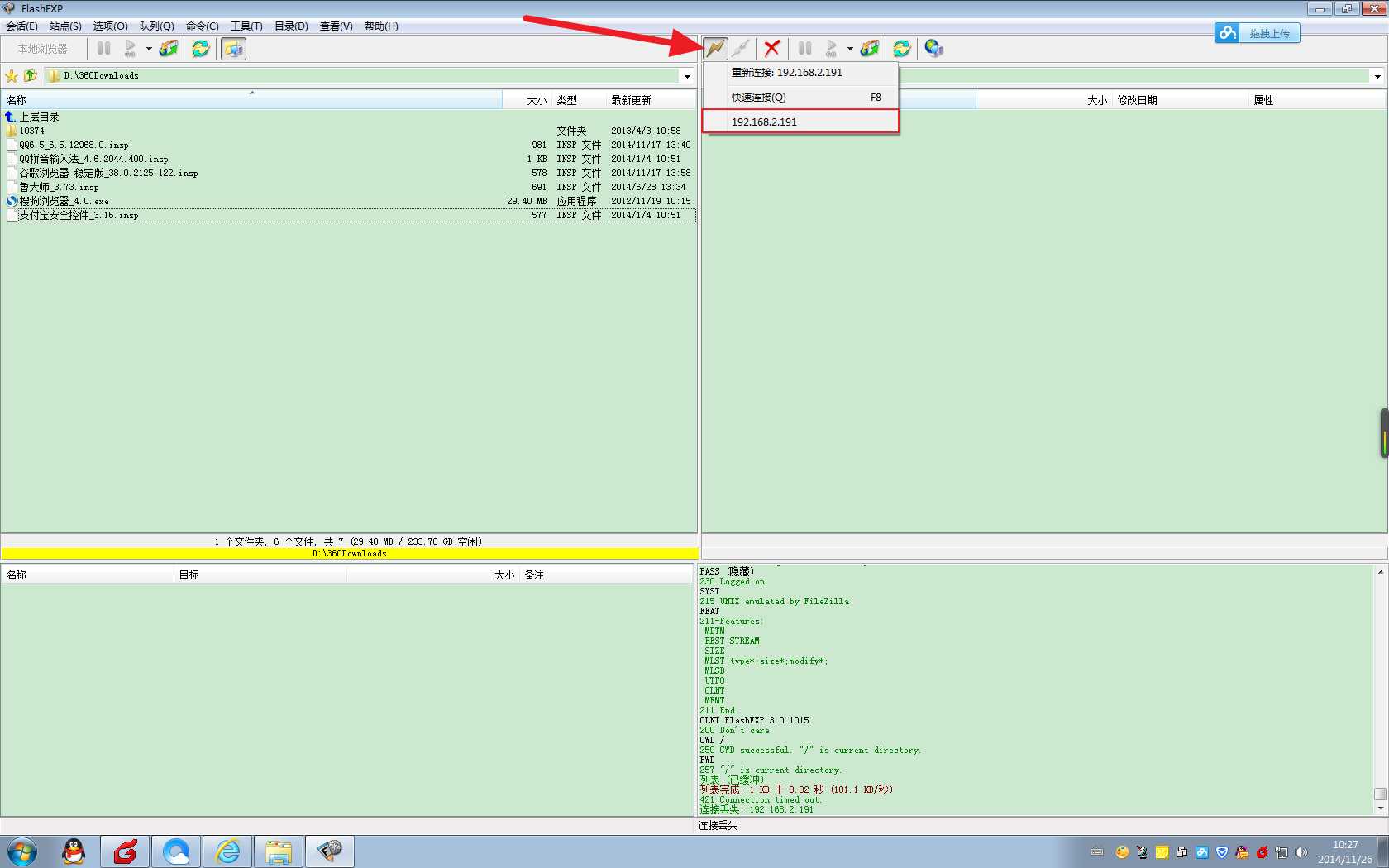Click log scrollbar up arrow

coord(1380,572)
